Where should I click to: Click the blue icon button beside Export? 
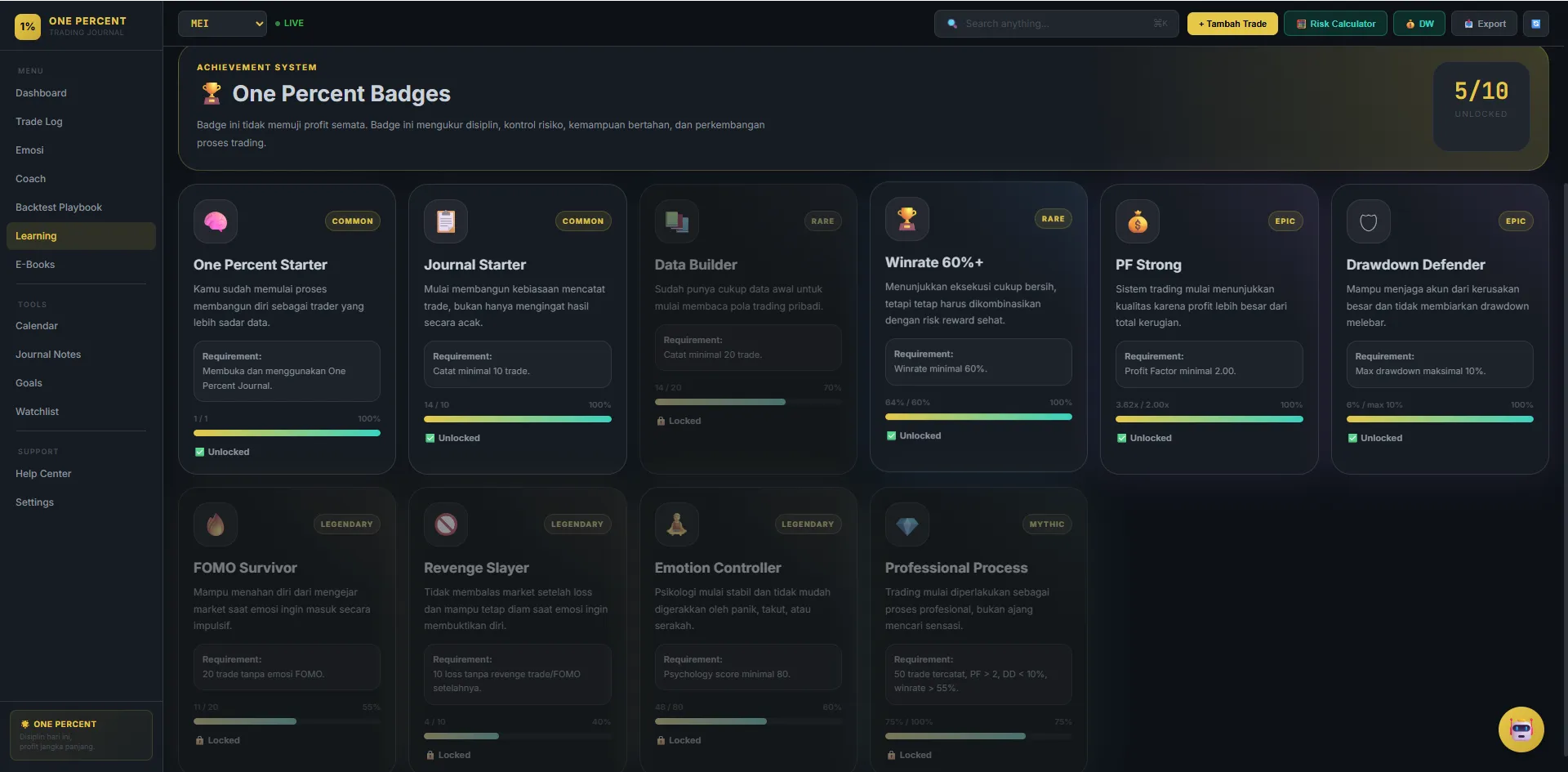tap(1535, 24)
